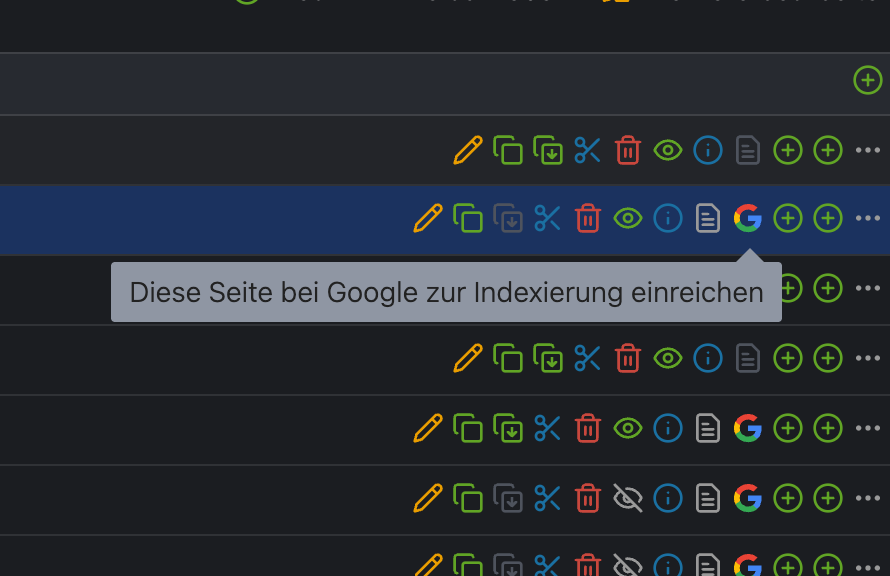890x576 pixels.
Task: Click the topmost pencil edit icon
Action: [x=468, y=150]
